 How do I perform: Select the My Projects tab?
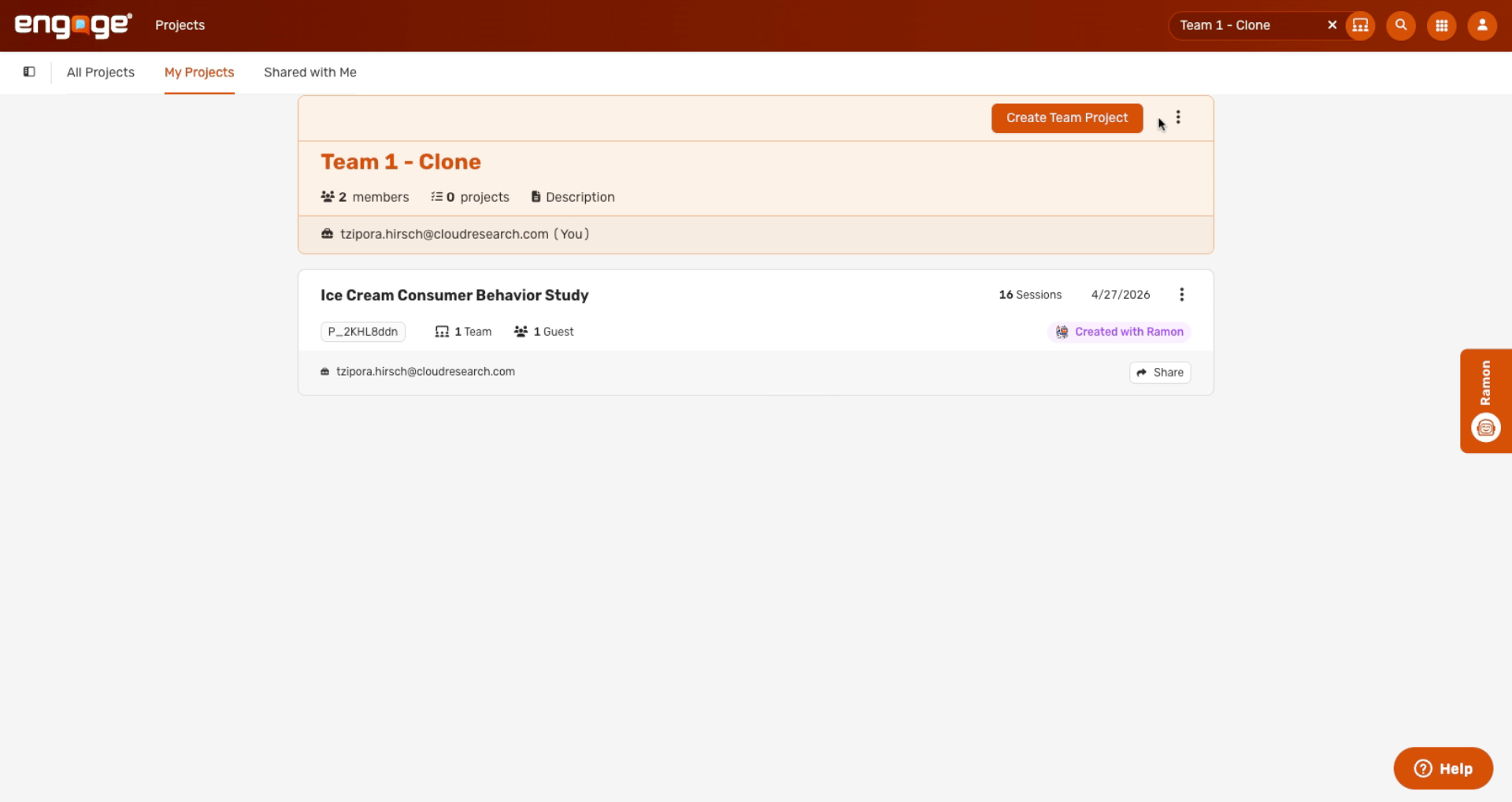(x=199, y=72)
